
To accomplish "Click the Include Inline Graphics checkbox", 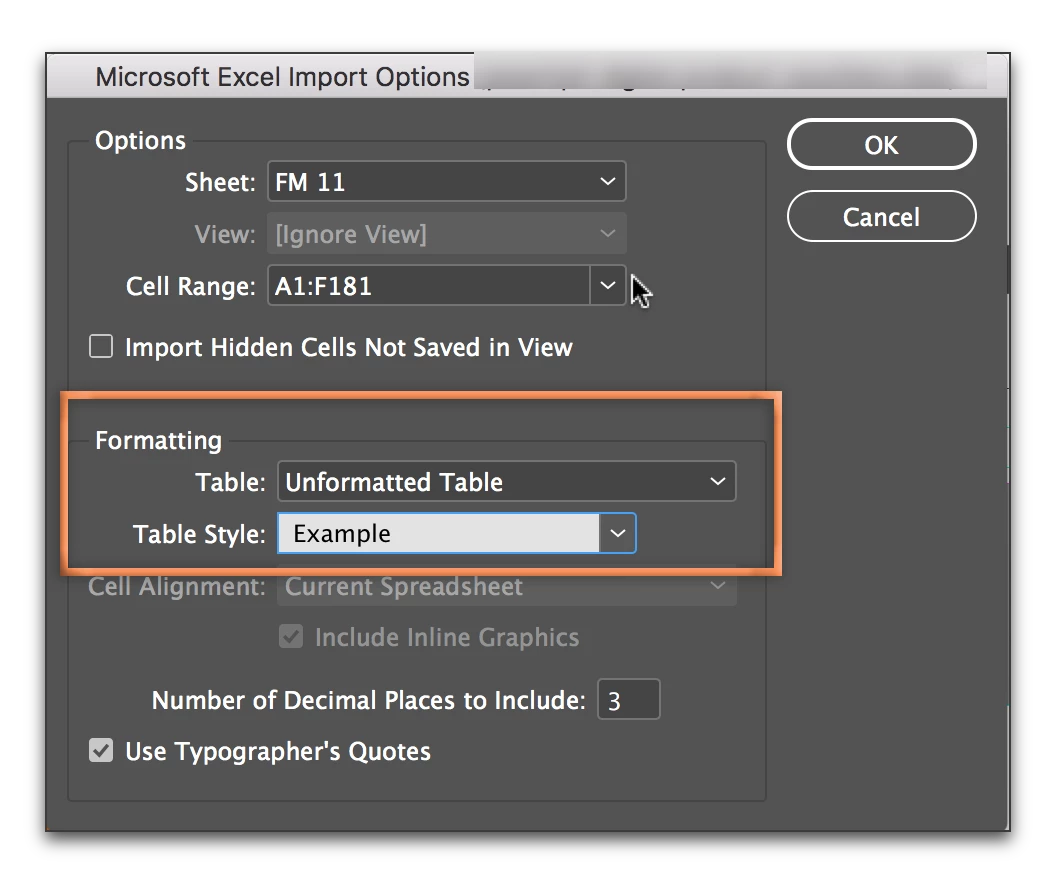I will (291, 636).
